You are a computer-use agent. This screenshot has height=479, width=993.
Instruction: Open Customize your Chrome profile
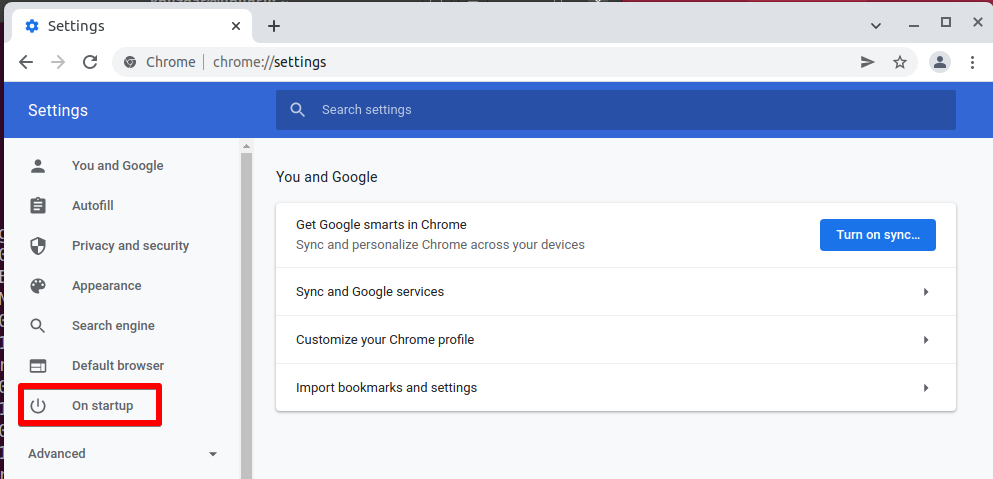pos(616,340)
